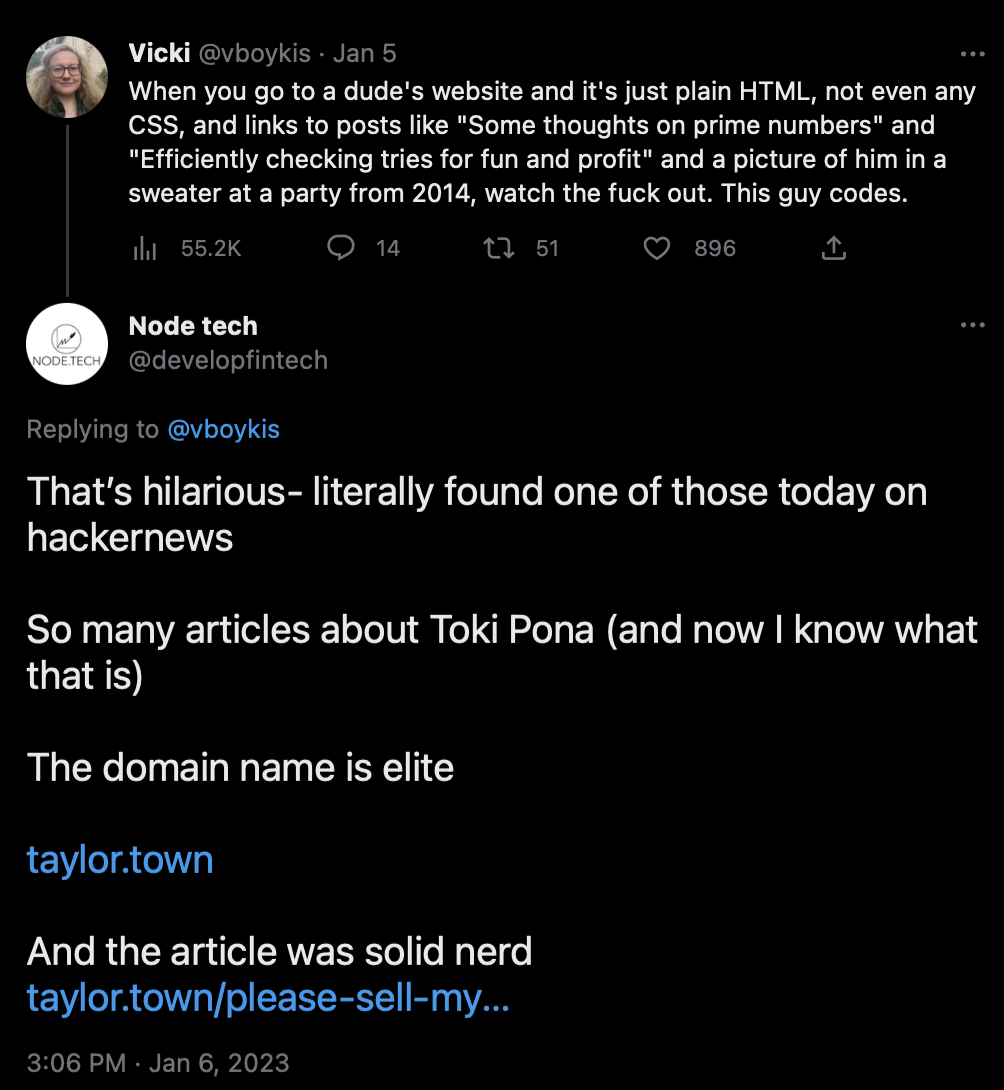Click the view analytics icon on Vicki's tweet
The height and width of the screenshot is (1090, 1004).
coord(144,248)
